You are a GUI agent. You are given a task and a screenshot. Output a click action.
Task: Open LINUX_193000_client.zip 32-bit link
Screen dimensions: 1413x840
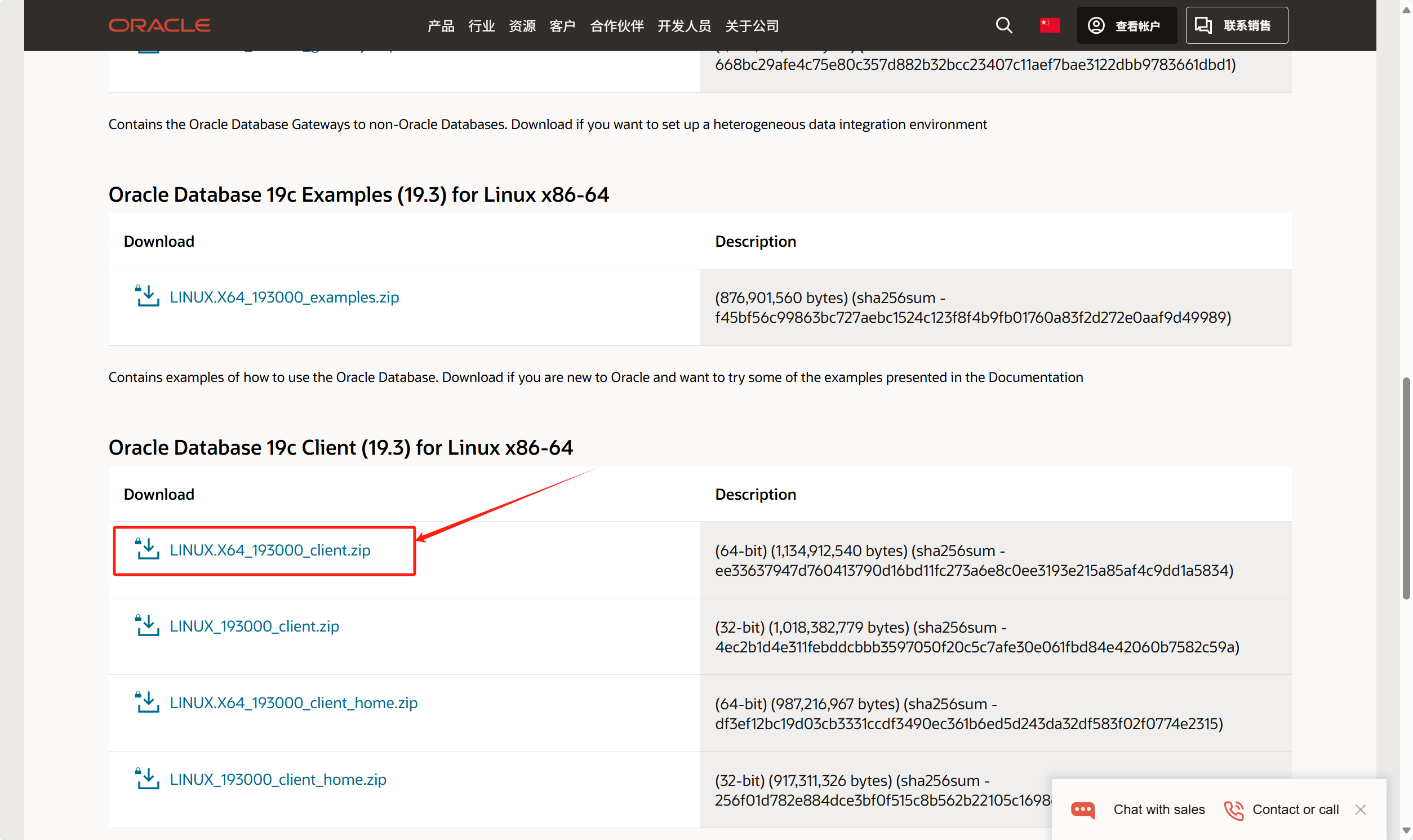[x=254, y=626]
